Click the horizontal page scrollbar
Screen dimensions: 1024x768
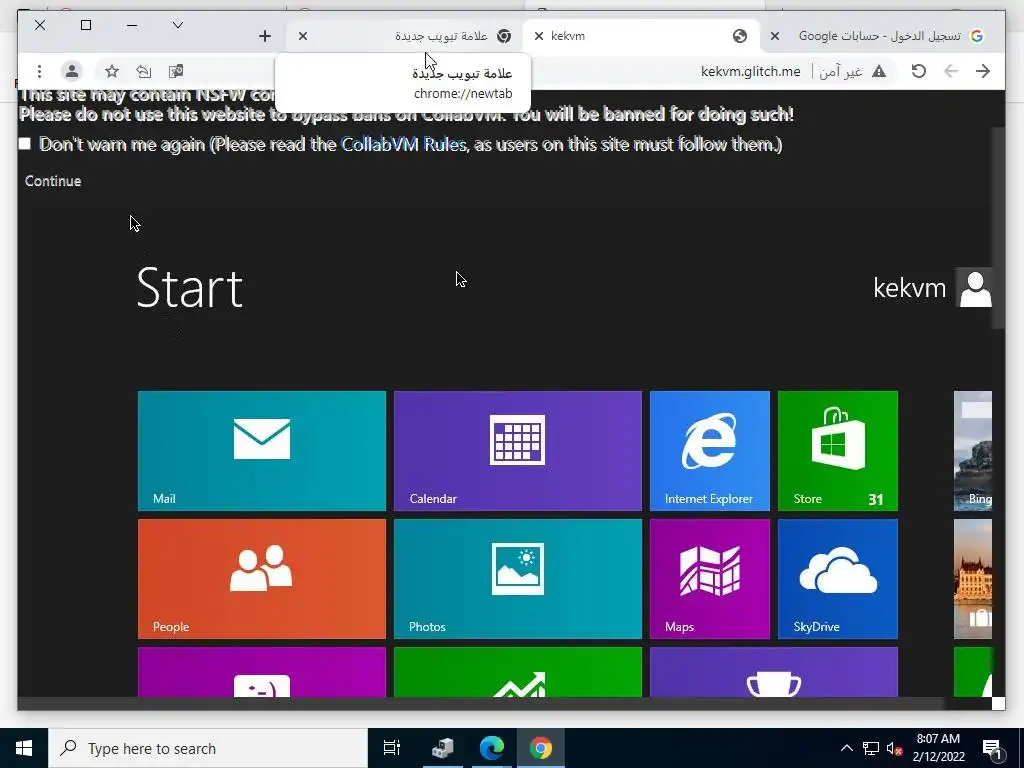[x=480, y=703]
